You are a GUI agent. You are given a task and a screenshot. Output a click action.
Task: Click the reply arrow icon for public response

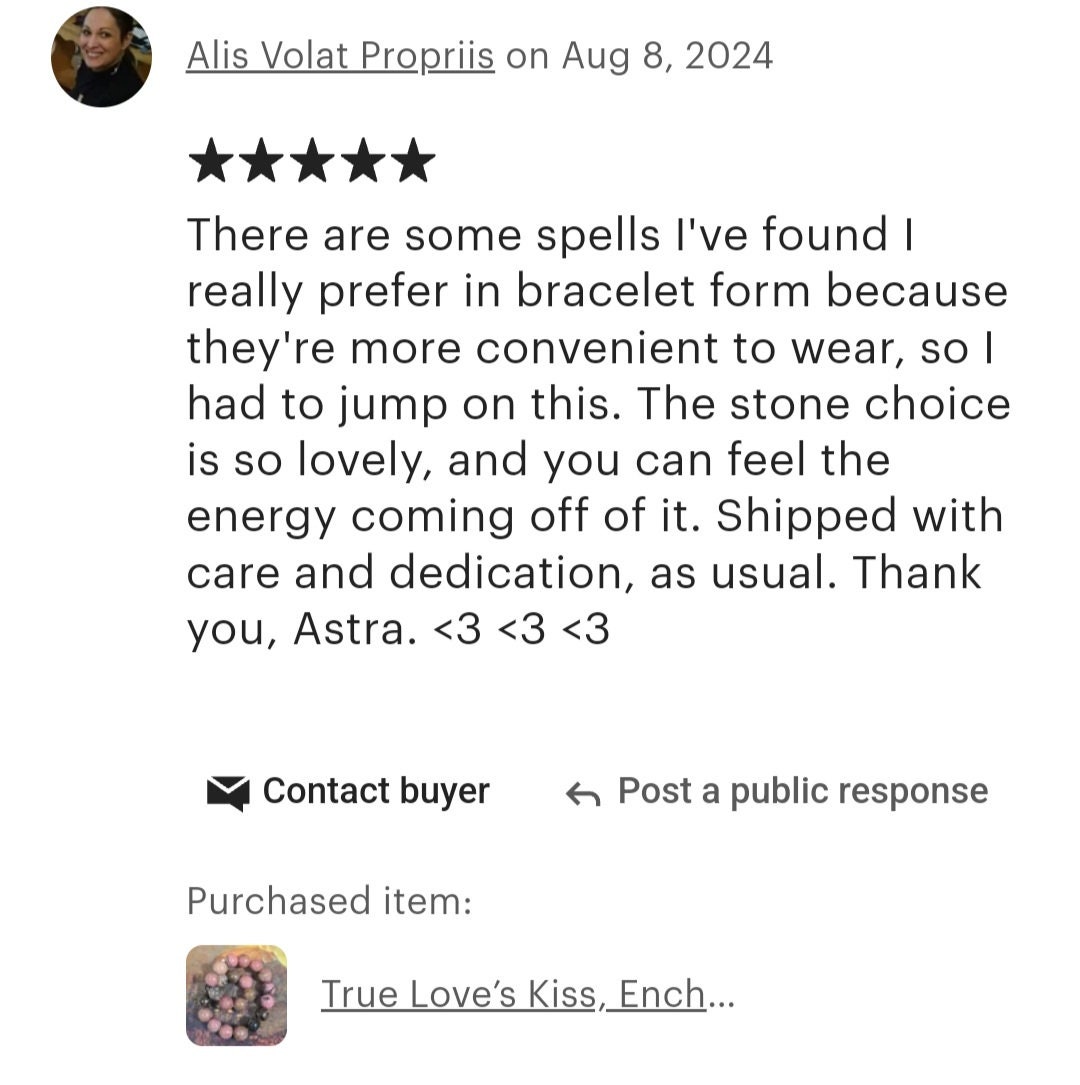(583, 794)
